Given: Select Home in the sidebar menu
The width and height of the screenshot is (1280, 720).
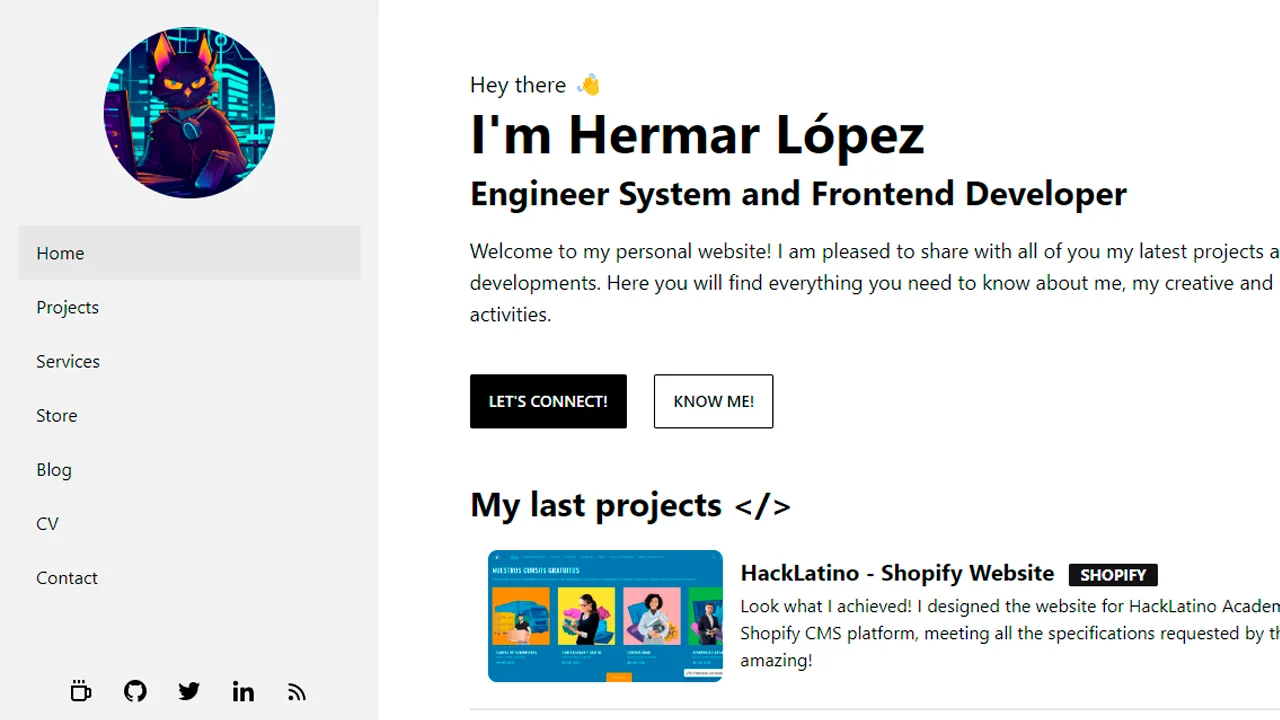Looking at the screenshot, I should pyautogui.click(x=189, y=253).
